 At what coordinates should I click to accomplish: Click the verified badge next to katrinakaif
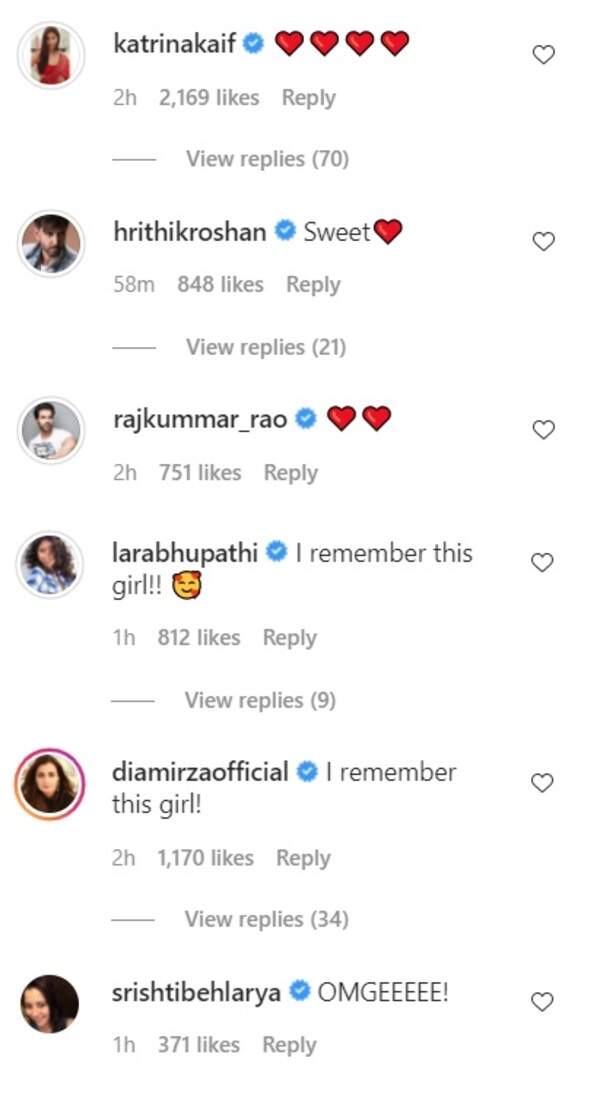tap(253, 43)
